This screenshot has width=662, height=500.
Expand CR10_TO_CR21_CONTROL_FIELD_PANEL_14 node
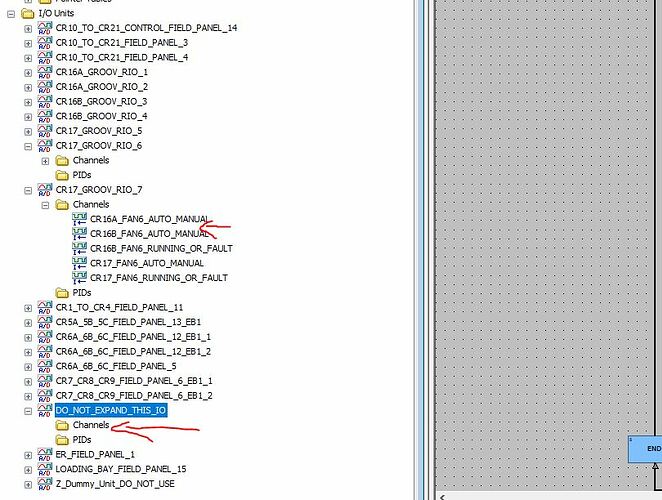click(x=28, y=29)
